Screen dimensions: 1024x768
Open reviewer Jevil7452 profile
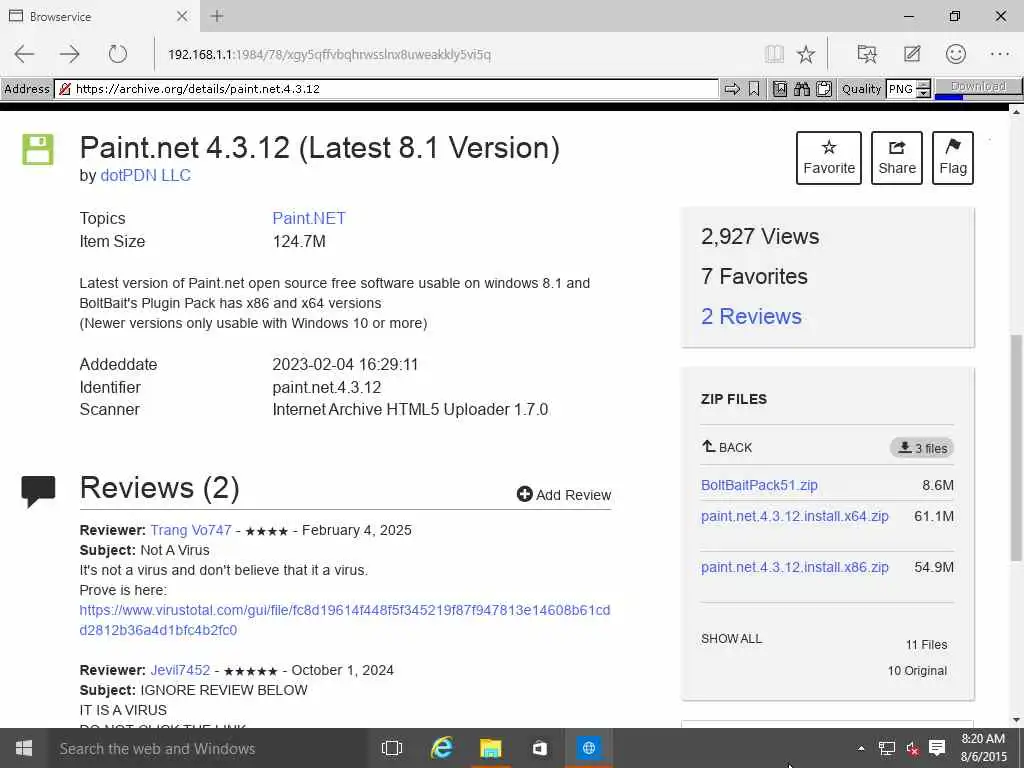[x=180, y=670]
